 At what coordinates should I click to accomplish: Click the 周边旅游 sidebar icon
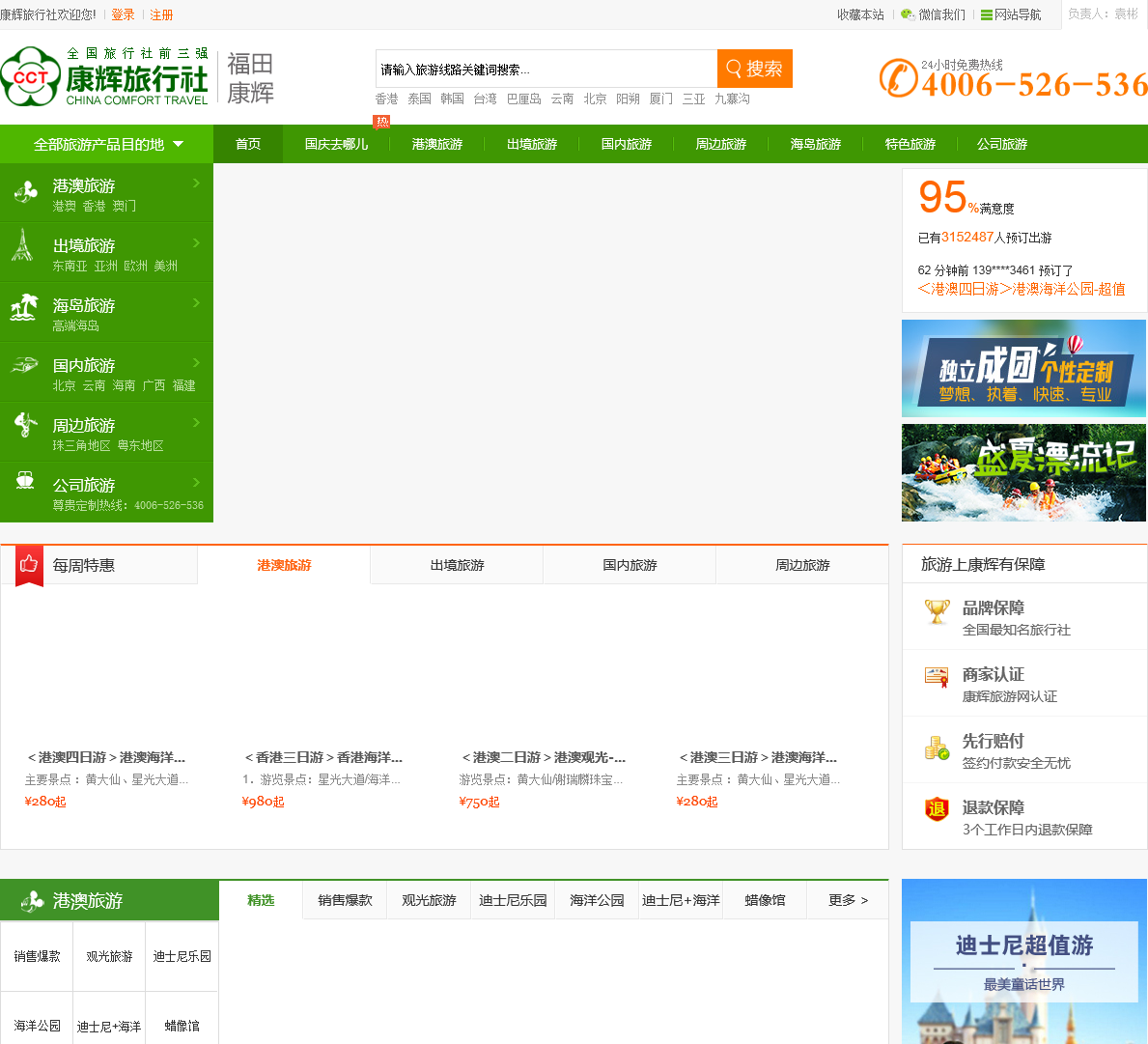(x=26, y=425)
